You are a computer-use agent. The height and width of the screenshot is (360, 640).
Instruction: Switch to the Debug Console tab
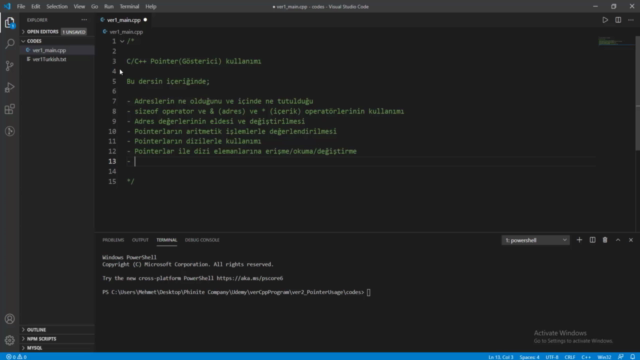point(202,240)
